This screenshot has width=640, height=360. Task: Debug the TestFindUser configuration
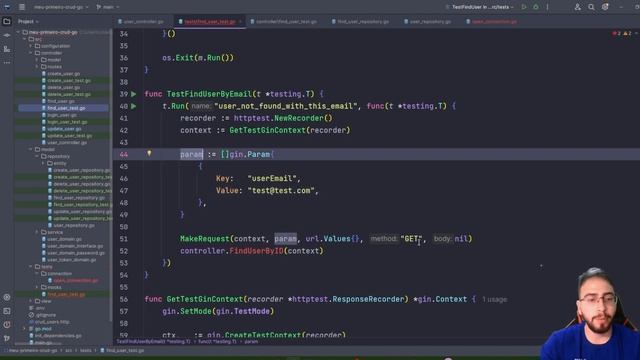pyautogui.click(x=536, y=7)
